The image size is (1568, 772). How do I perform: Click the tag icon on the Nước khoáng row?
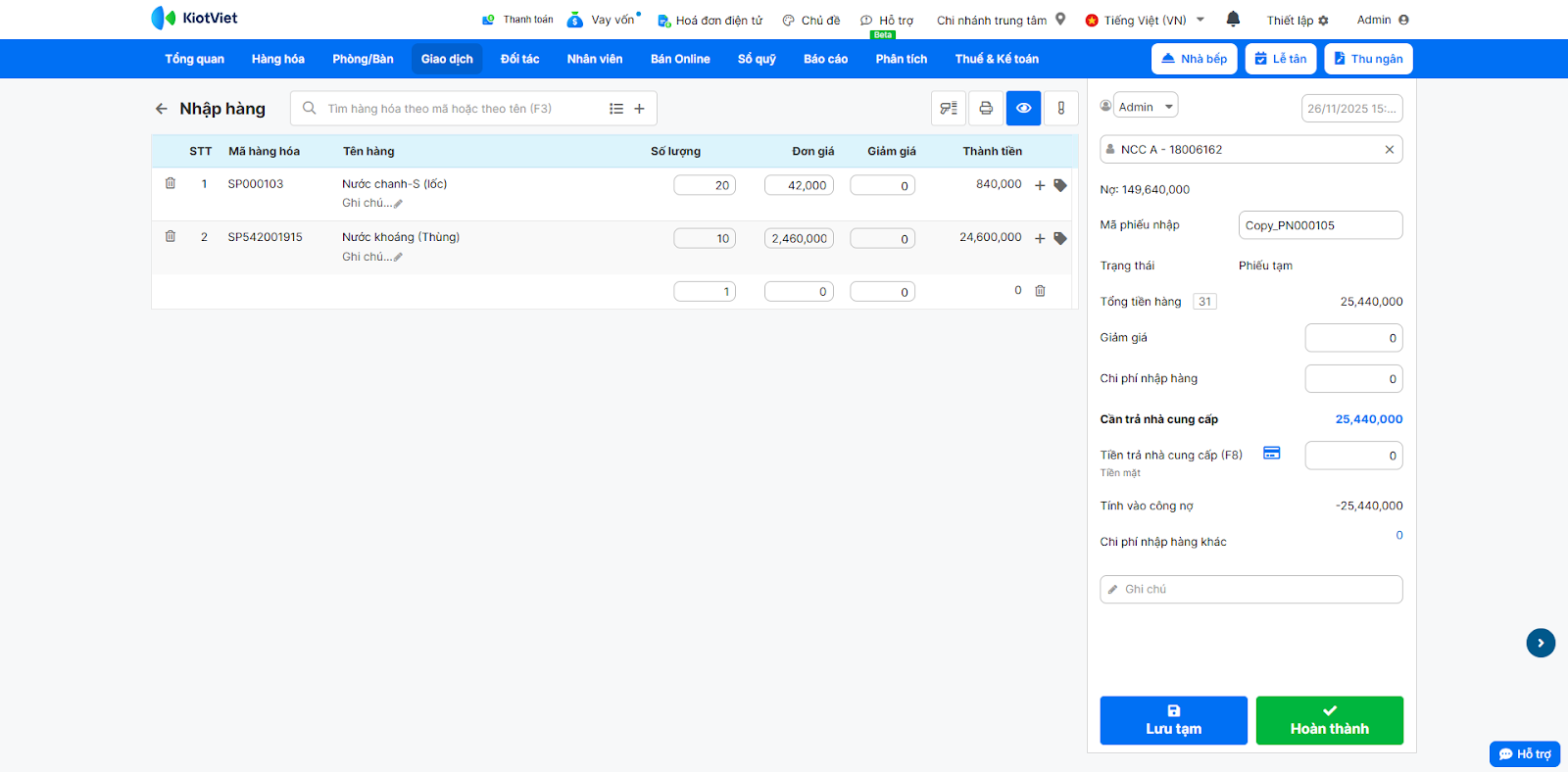[x=1060, y=238]
